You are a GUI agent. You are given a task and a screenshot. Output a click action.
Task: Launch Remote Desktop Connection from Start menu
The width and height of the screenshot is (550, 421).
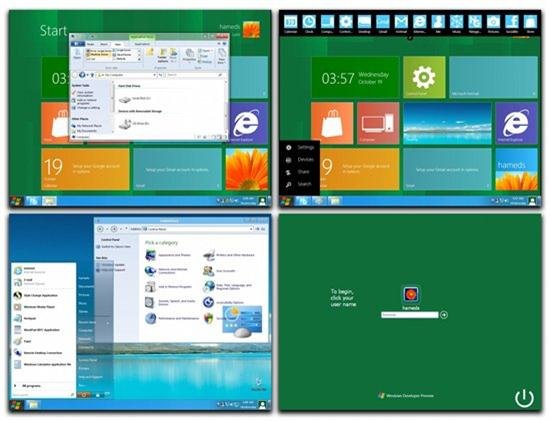38,353
